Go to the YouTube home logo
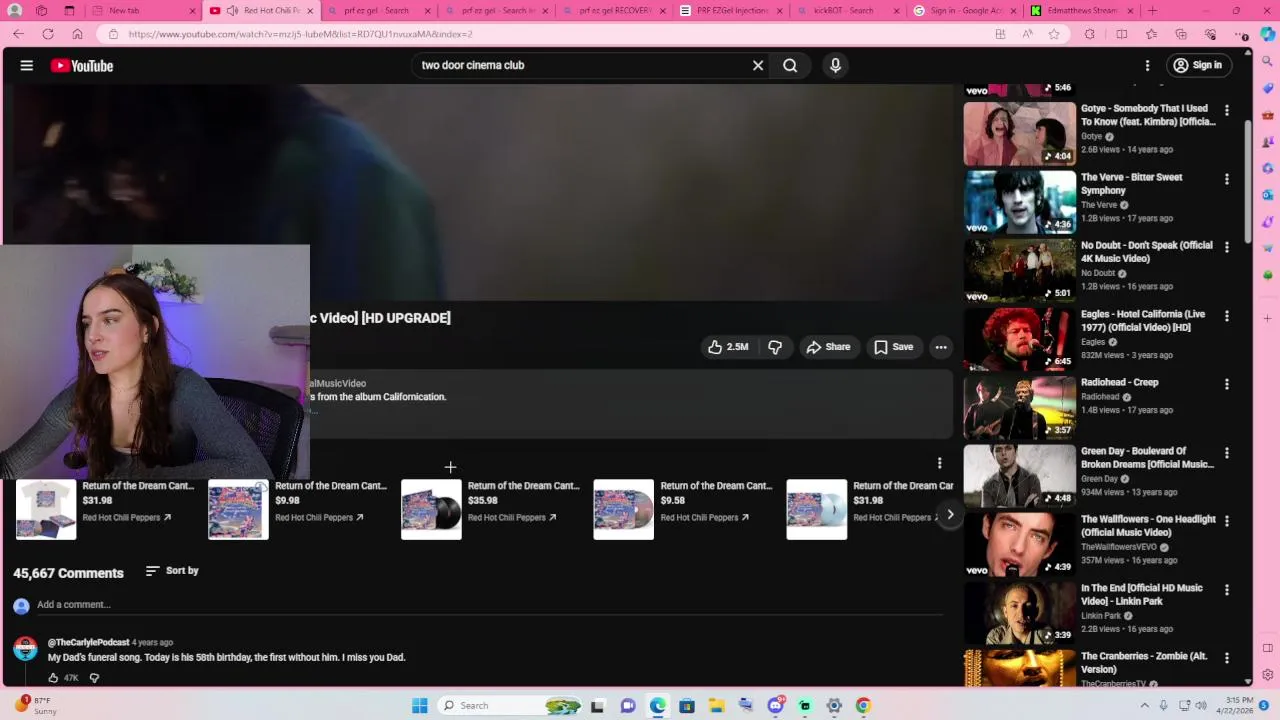Image resolution: width=1280 pixels, height=720 pixels. (82, 66)
